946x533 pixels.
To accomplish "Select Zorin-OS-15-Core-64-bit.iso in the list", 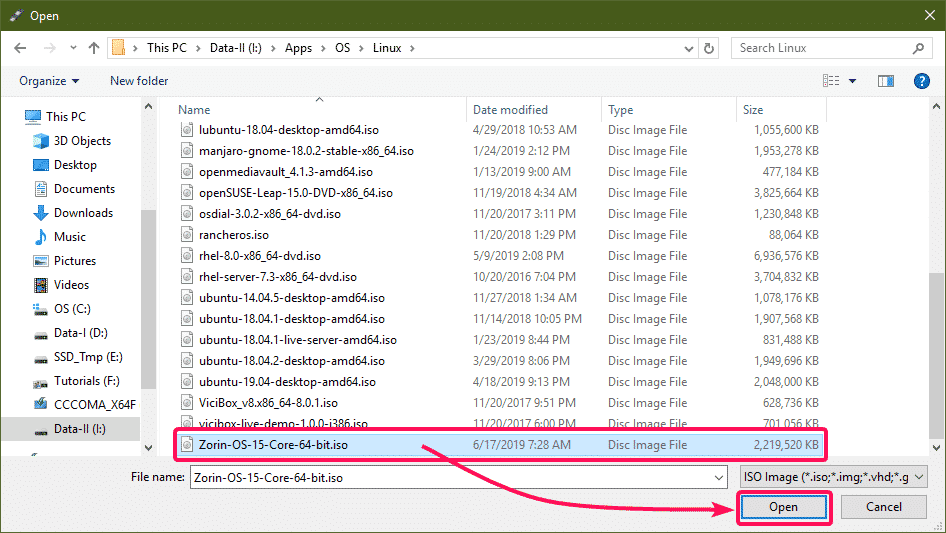I will point(500,445).
